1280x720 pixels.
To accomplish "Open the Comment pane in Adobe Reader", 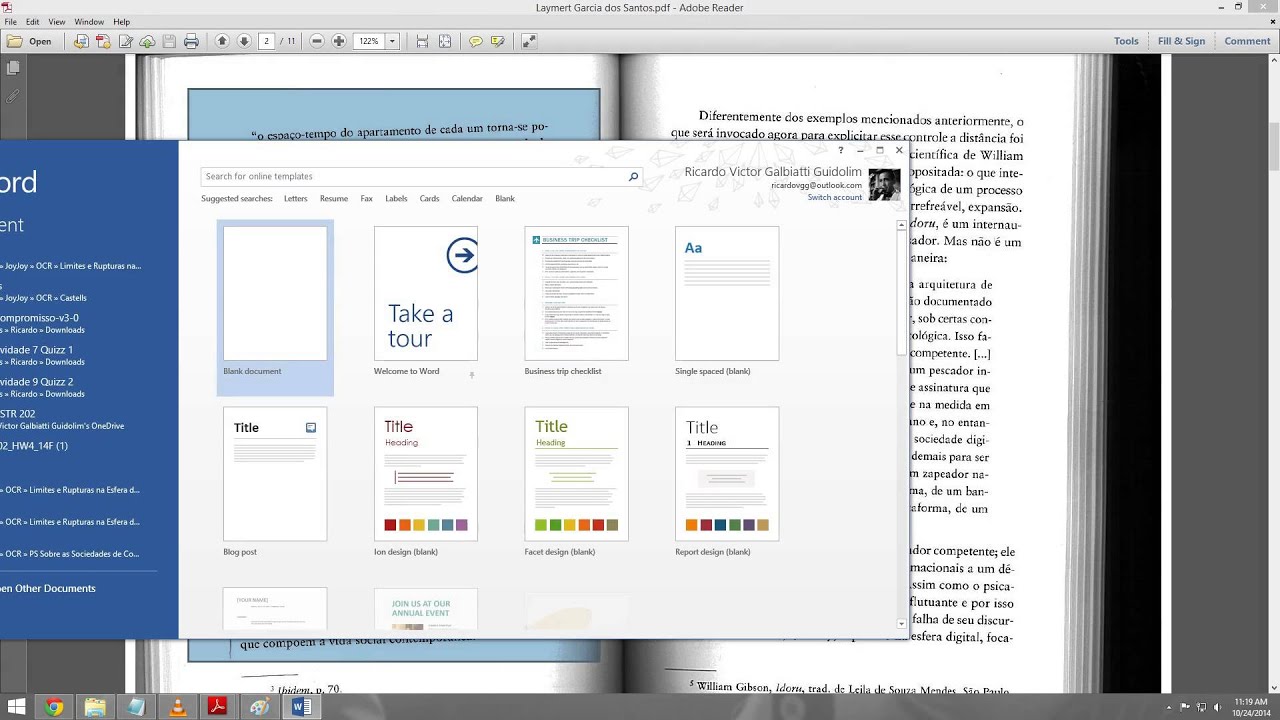I will 1247,41.
